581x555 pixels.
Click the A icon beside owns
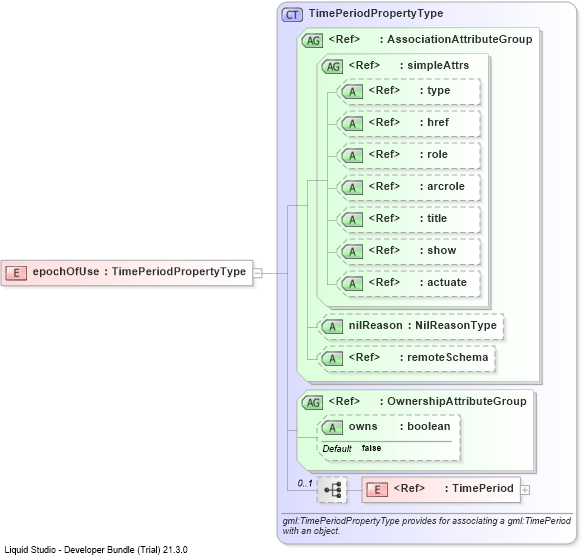click(x=332, y=428)
